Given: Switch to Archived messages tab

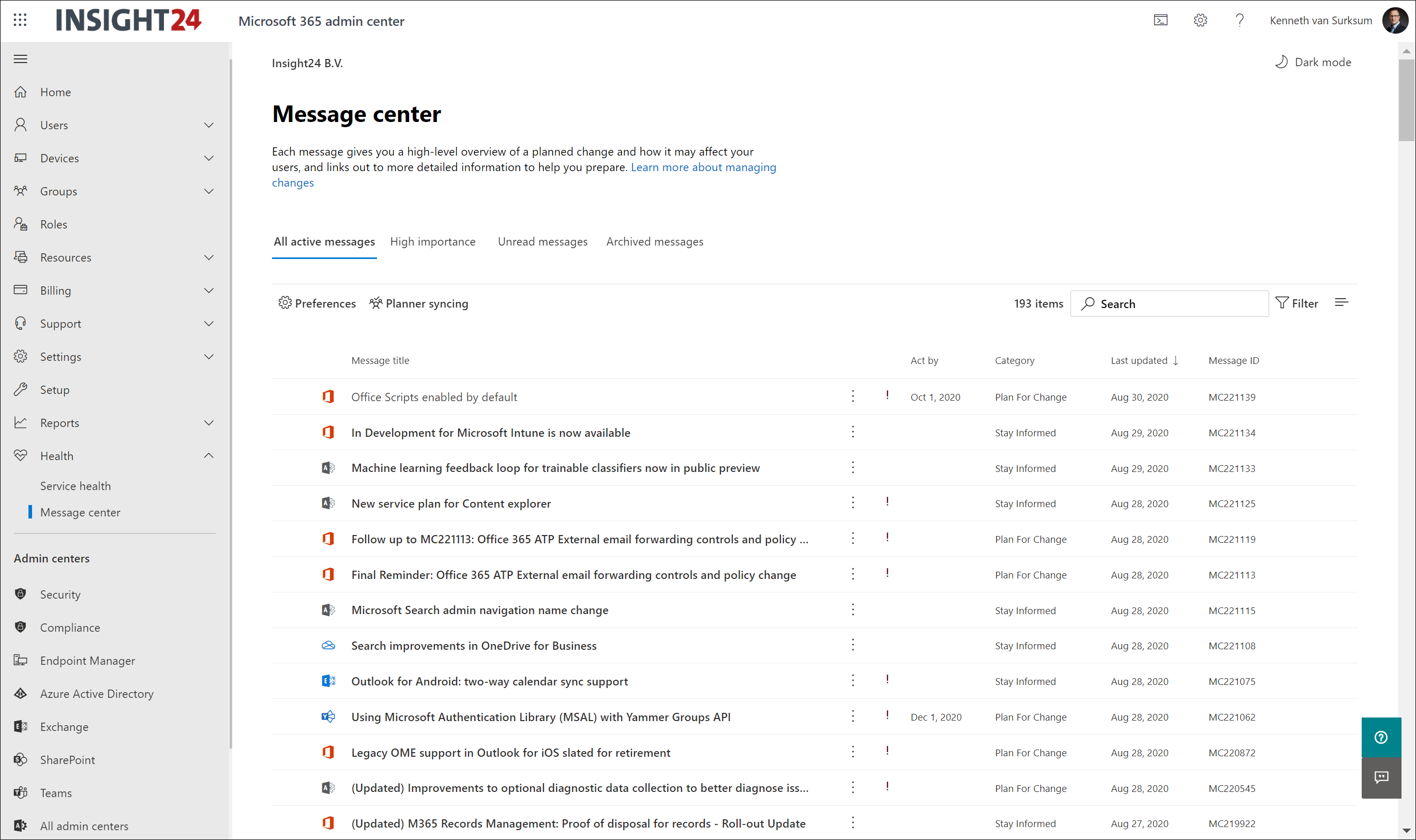Looking at the screenshot, I should tap(655, 242).
